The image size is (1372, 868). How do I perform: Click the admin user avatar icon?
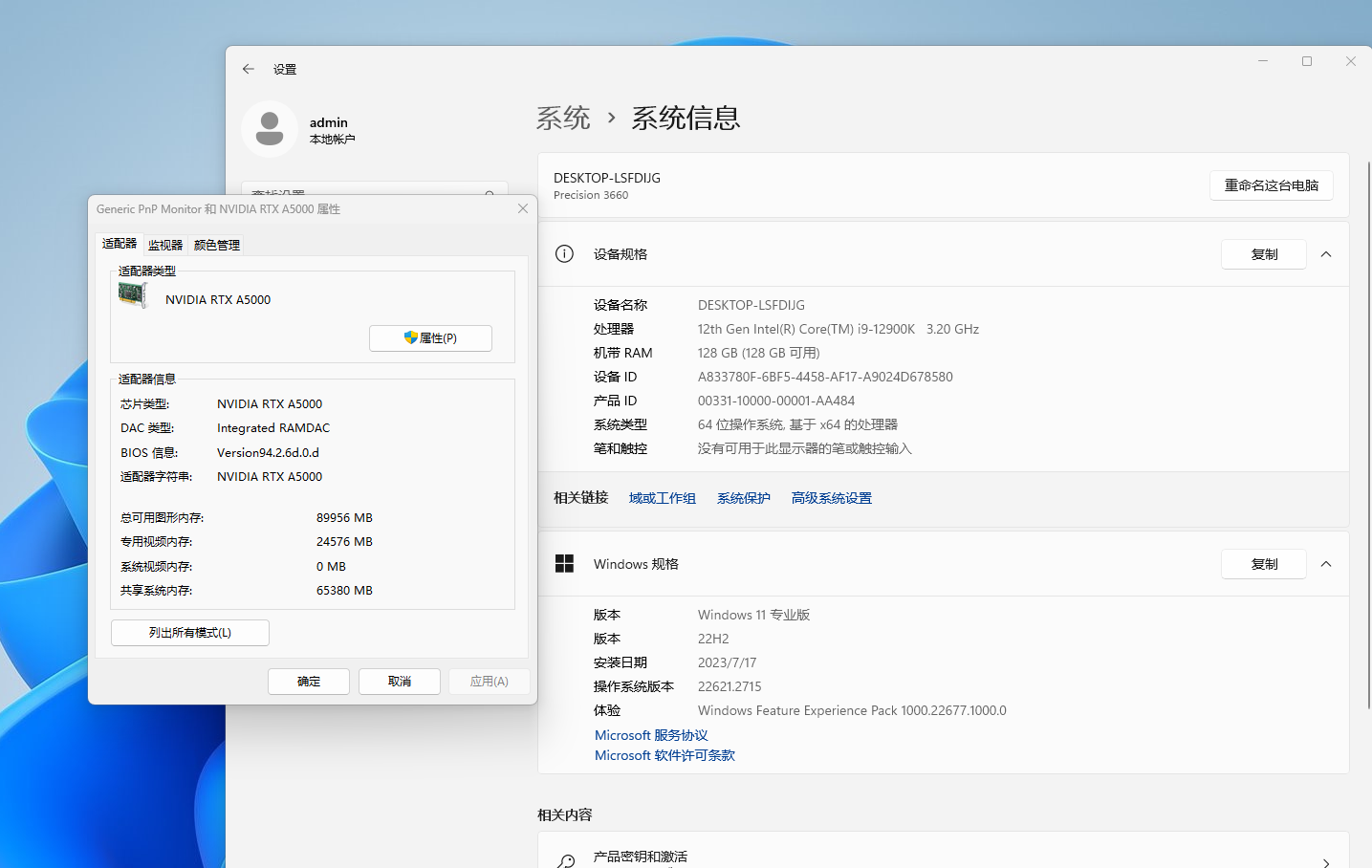[270, 129]
